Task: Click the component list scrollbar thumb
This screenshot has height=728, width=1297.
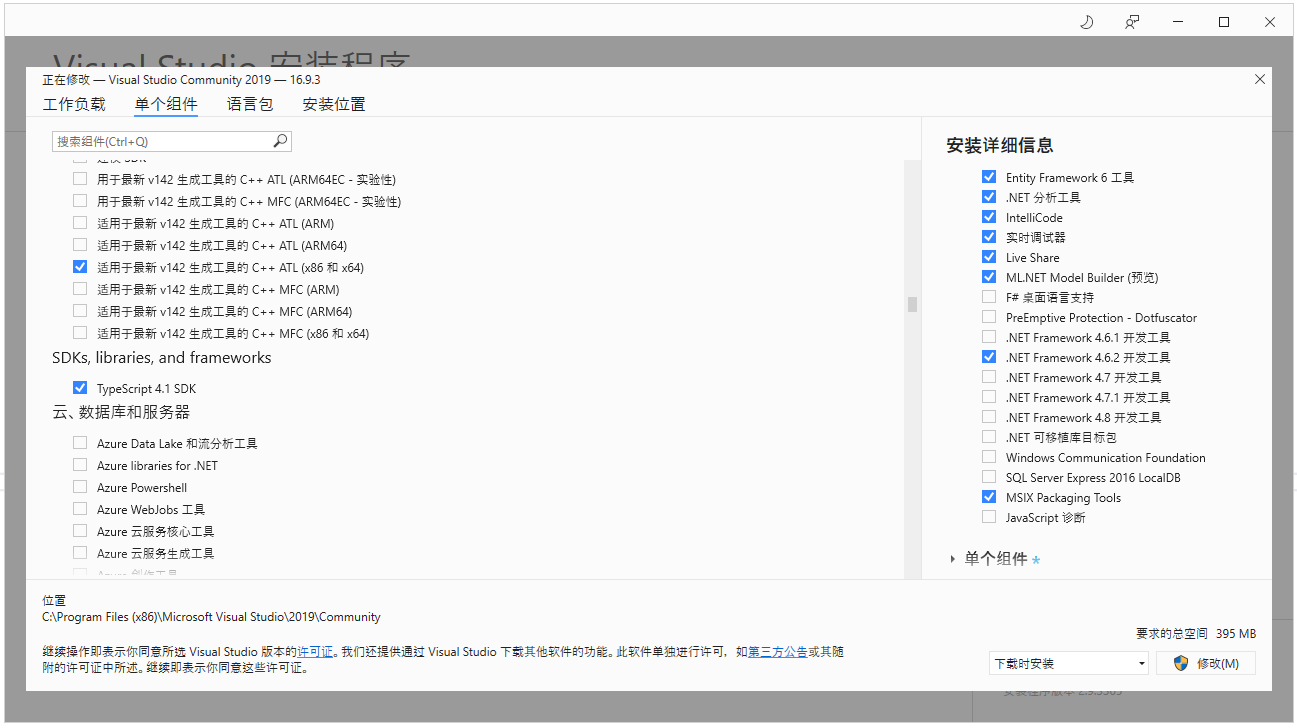Action: 912,304
